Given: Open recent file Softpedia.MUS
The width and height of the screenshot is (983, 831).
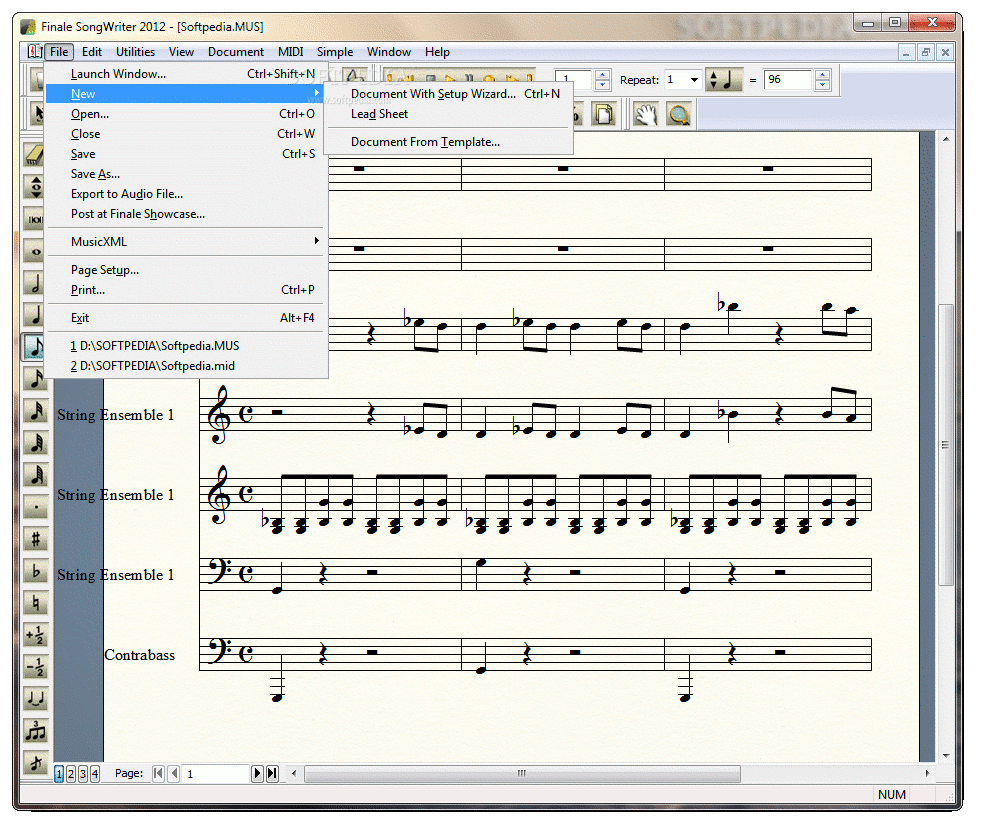Looking at the screenshot, I should 186,345.
